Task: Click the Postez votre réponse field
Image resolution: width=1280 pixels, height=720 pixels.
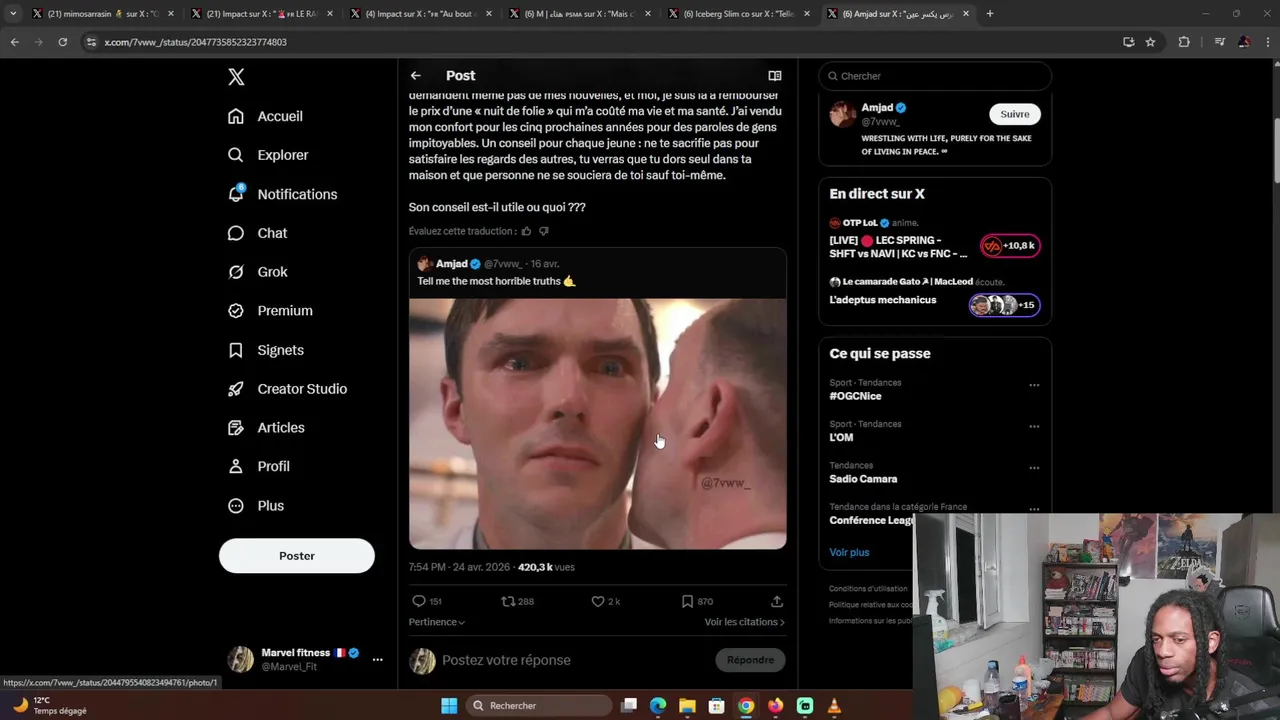Action: pyautogui.click(x=570, y=660)
